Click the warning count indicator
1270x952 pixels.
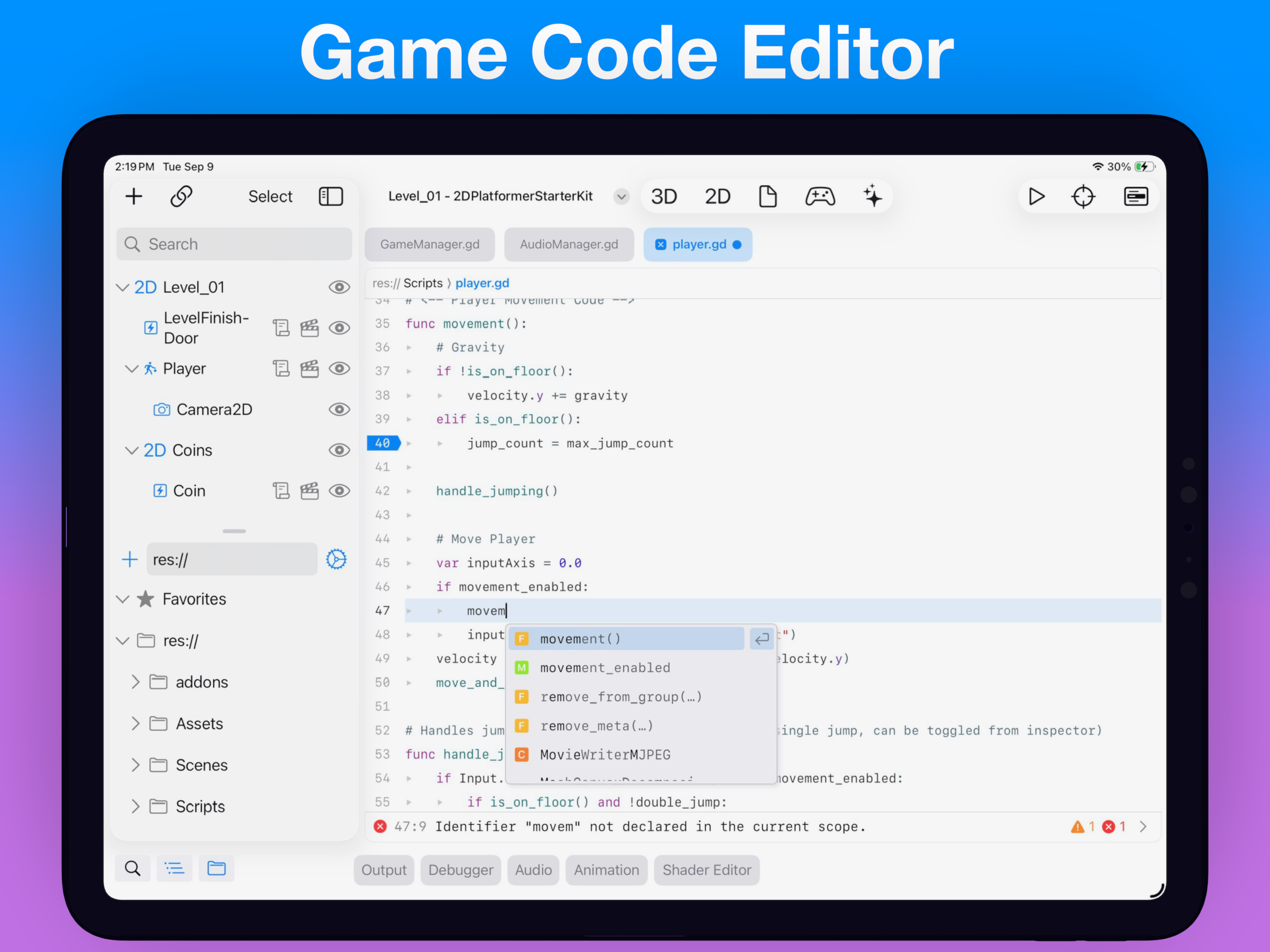coord(1083,827)
